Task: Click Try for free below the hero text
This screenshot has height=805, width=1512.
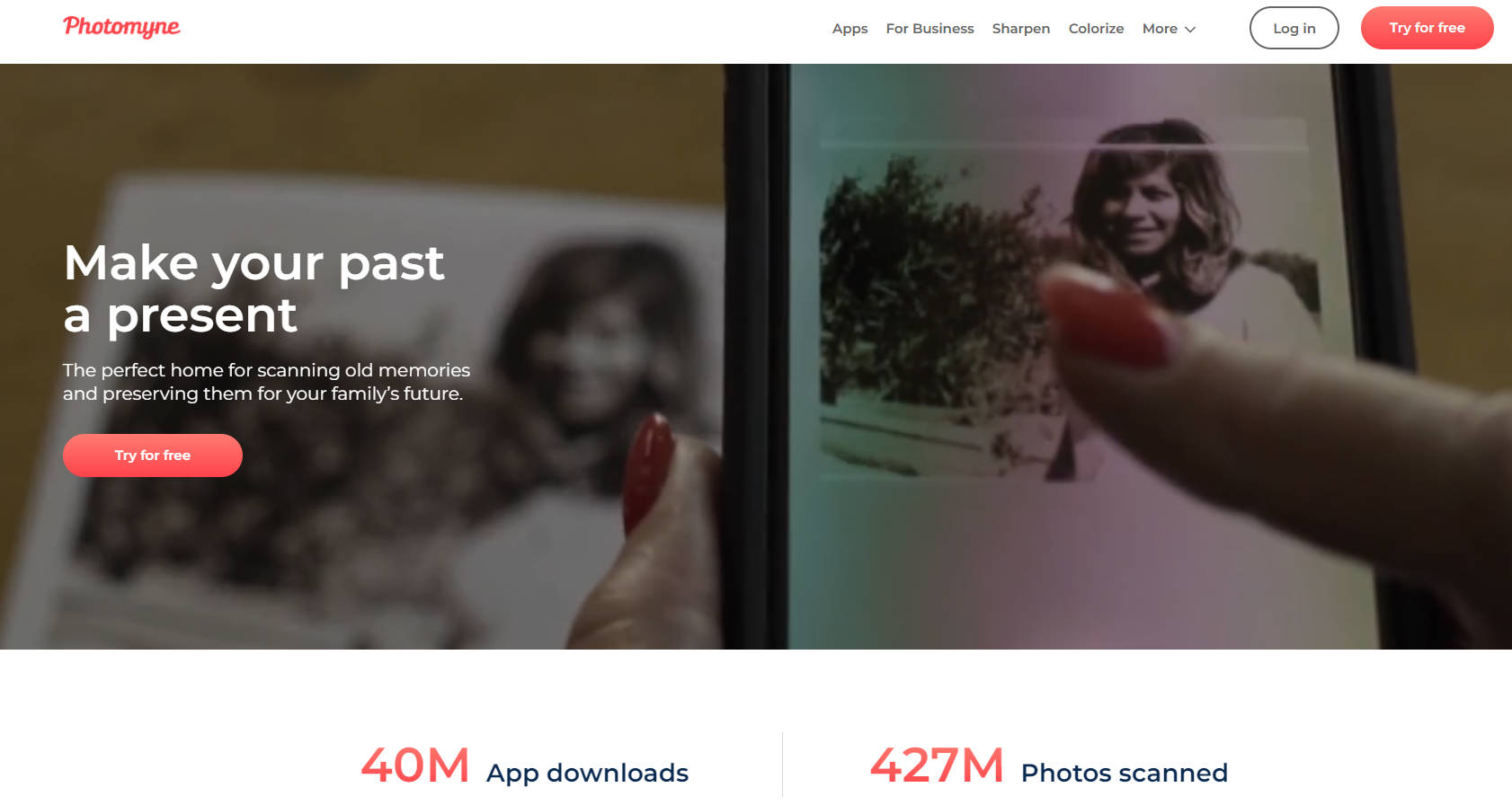Action: coord(153,456)
